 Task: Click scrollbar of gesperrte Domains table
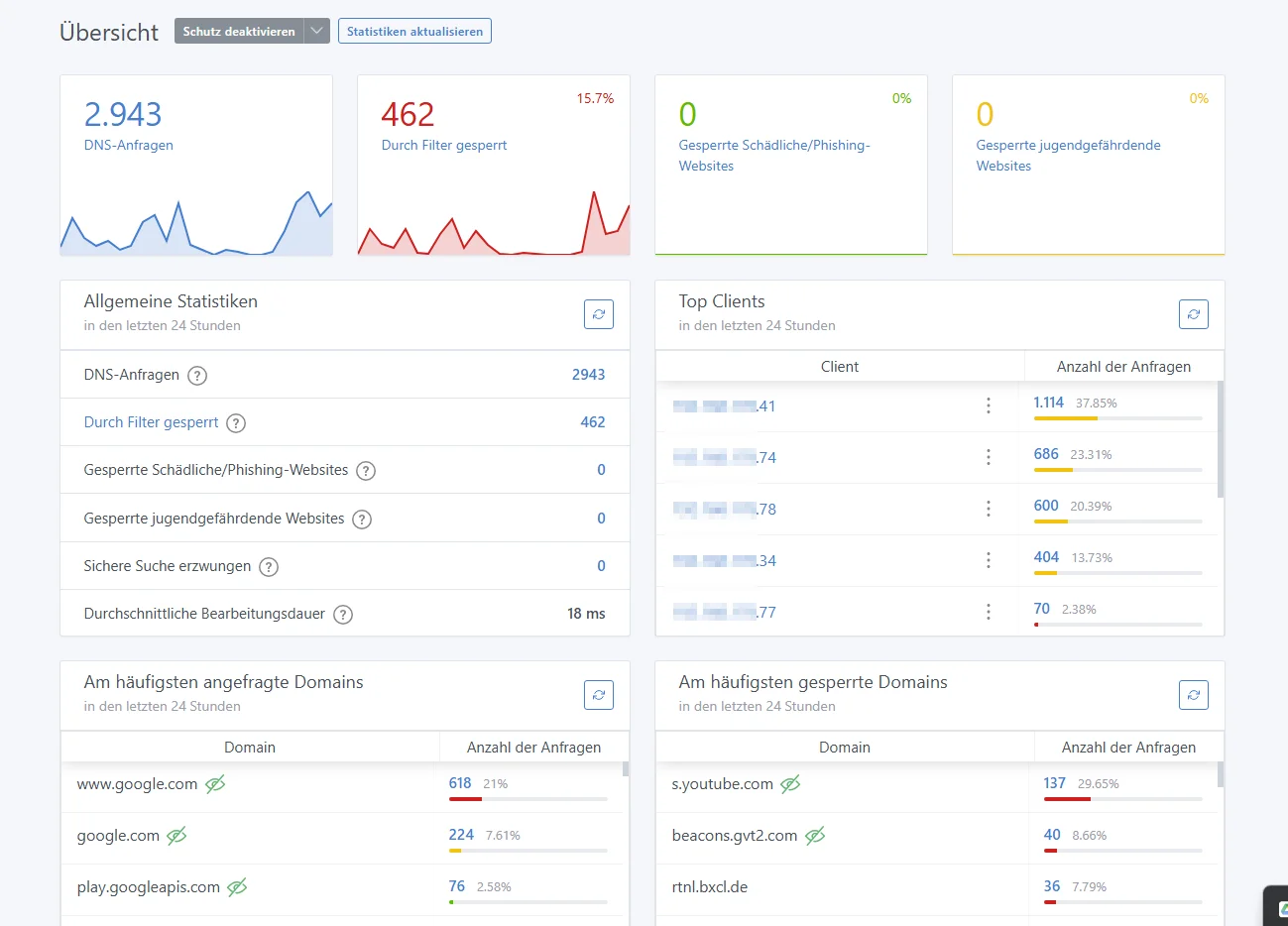click(x=1221, y=774)
